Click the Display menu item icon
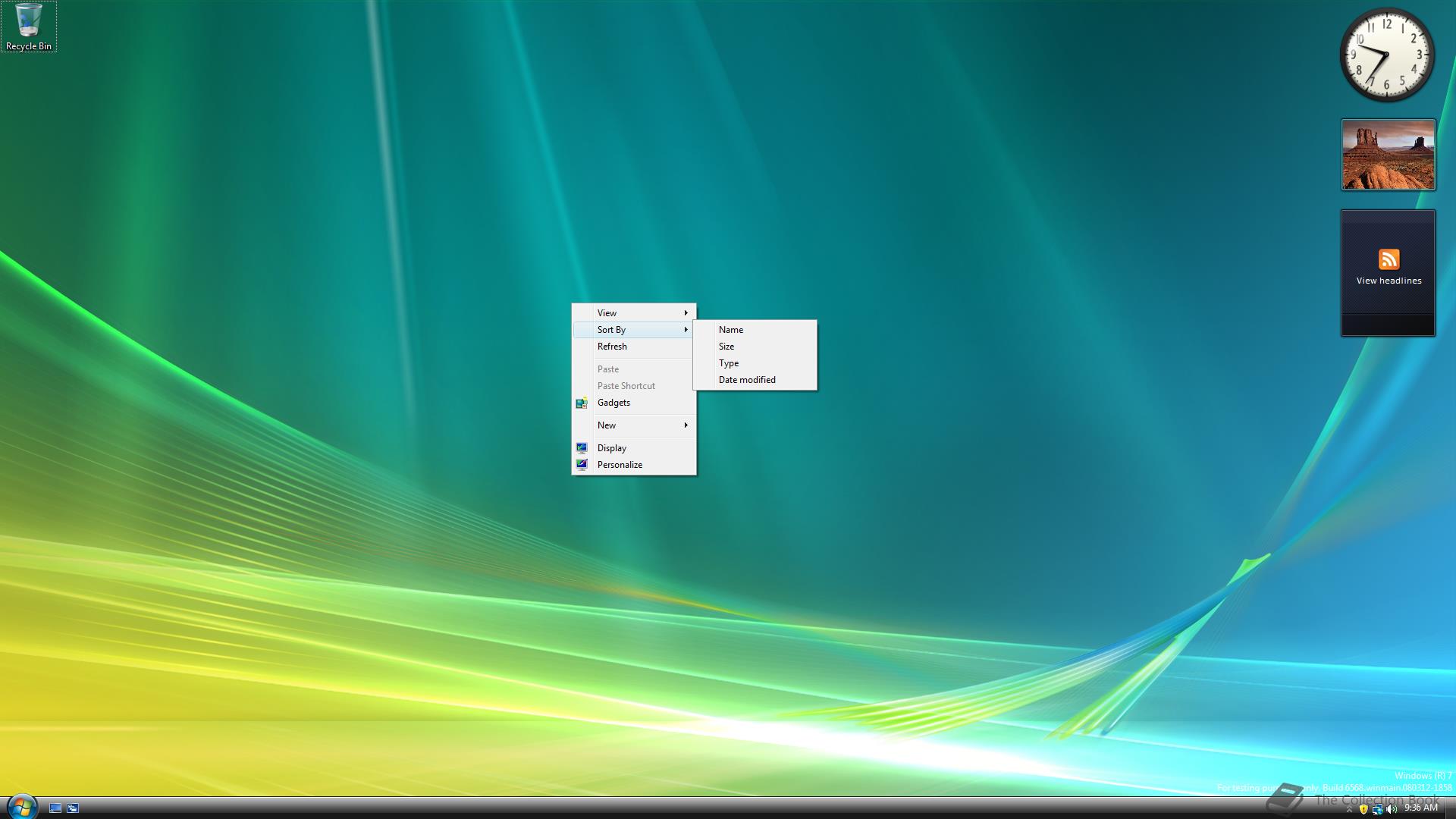 pos(582,448)
